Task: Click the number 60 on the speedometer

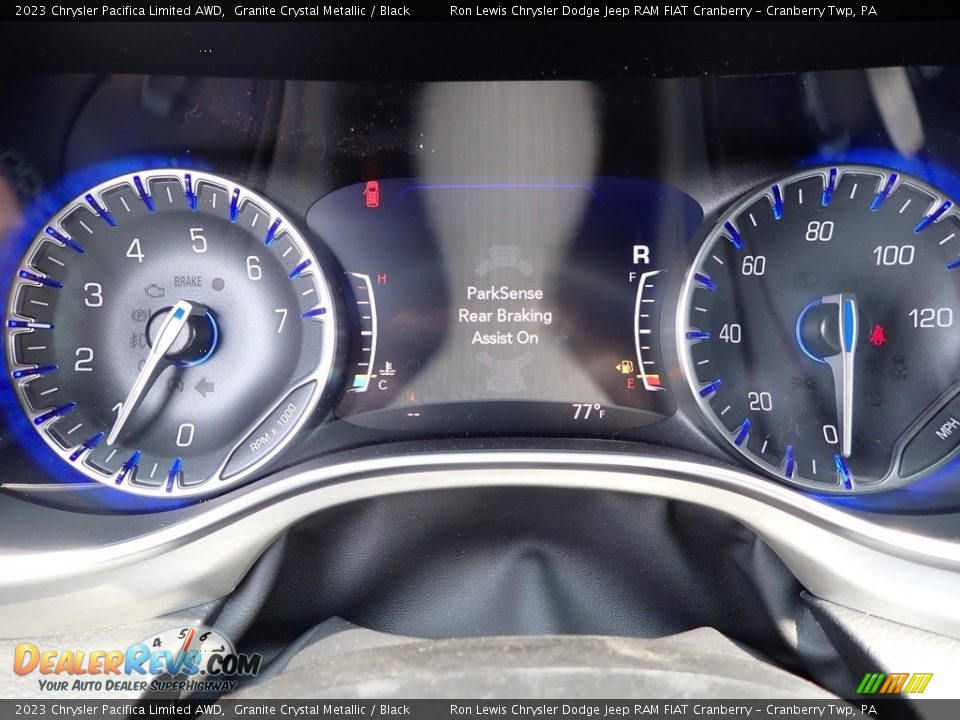Action: (x=754, y=266)
